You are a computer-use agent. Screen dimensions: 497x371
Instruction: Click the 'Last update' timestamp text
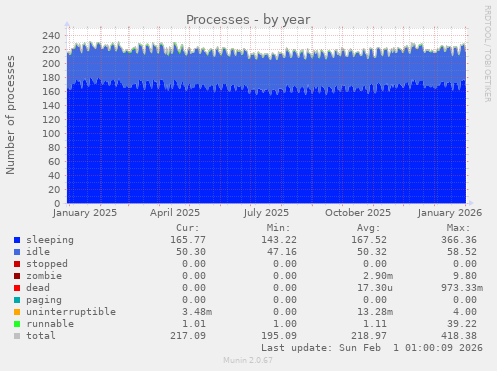point(372,348)
